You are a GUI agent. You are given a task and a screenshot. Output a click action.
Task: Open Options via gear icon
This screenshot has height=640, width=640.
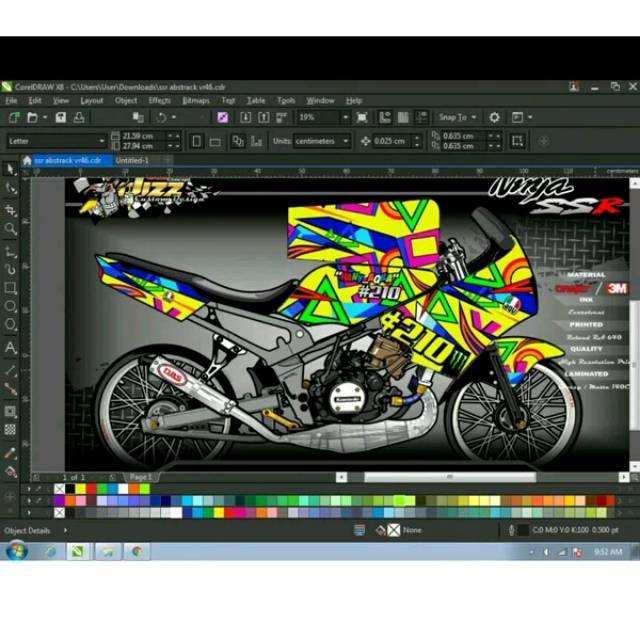(494, 118)
